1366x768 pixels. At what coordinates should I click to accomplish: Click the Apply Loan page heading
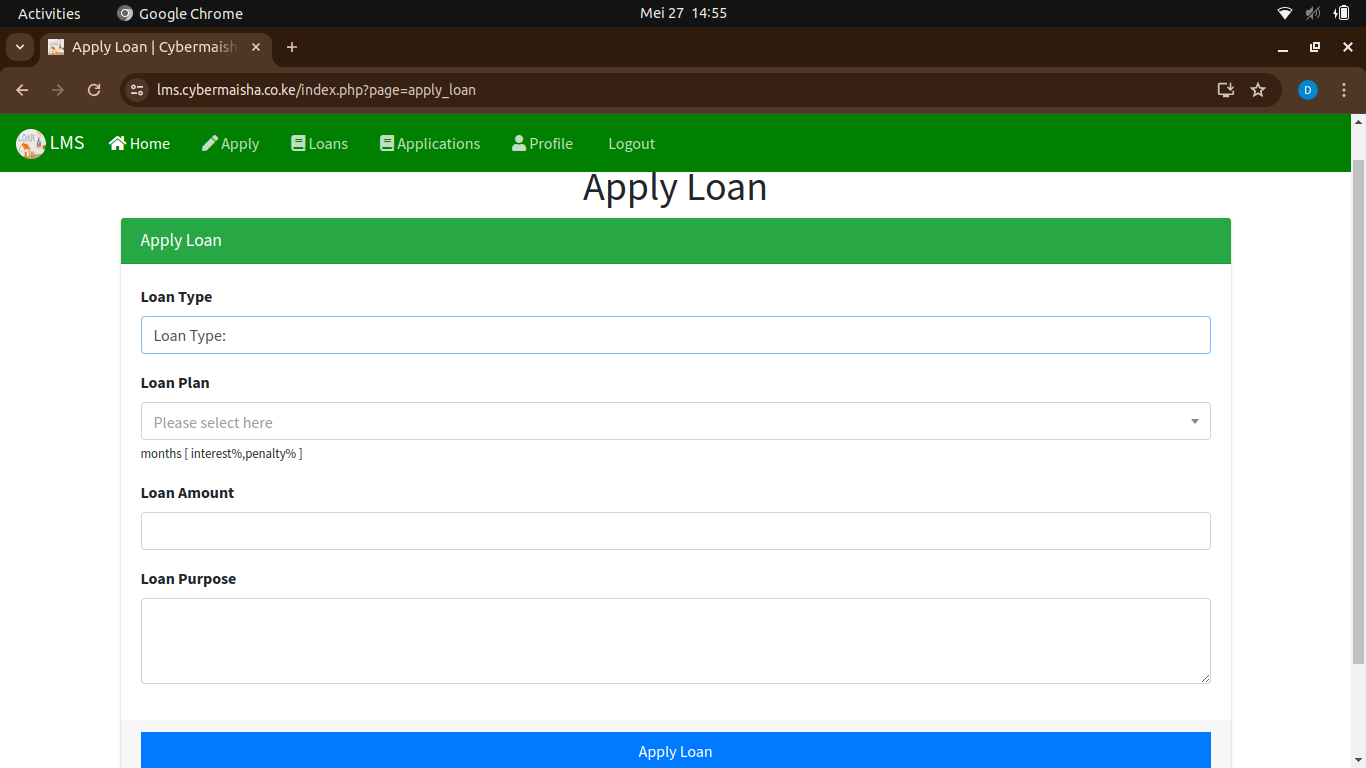point(675,187)
